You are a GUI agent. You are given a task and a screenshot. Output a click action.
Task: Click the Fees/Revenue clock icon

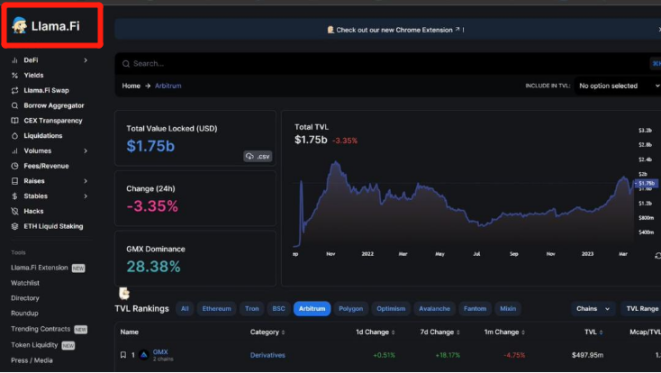[15, 166]
